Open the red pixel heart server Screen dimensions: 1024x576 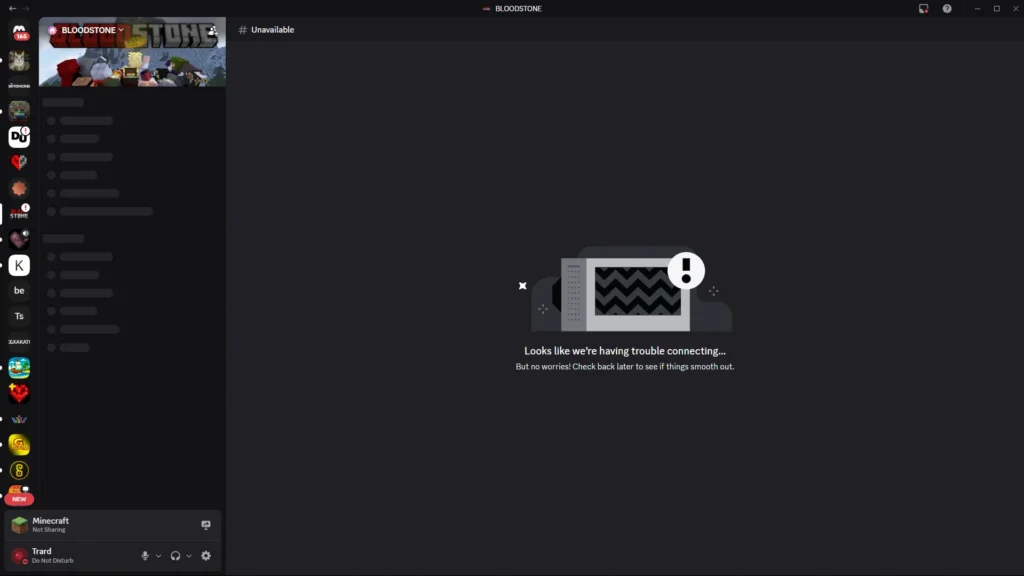tap(19, 394)
